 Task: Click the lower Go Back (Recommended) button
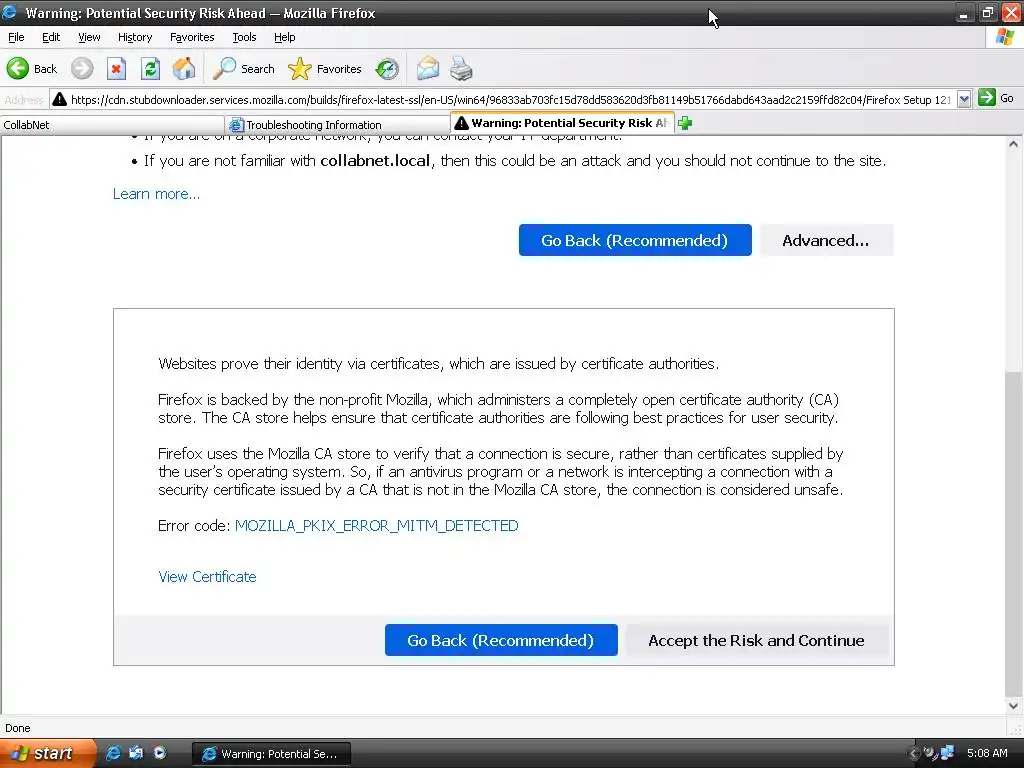tap(501, 640)
